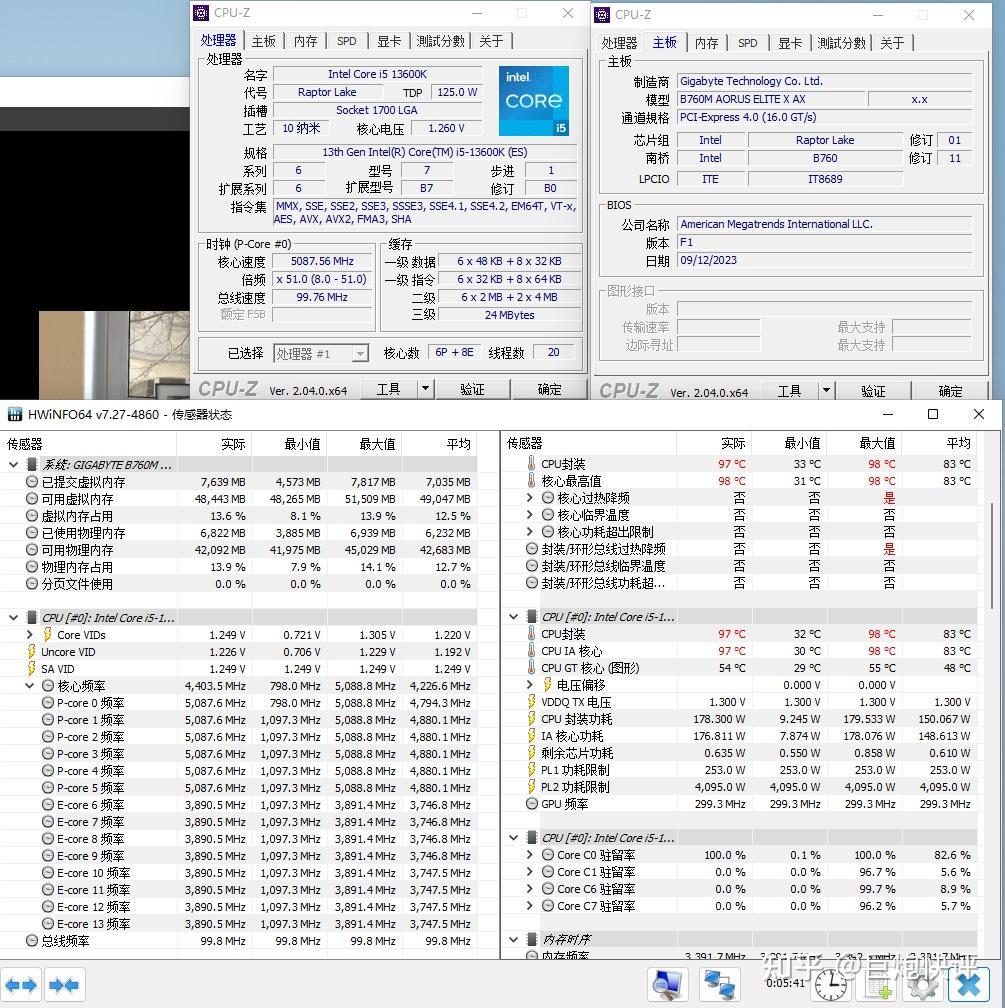Viewport: 1005px width, 1008px height.
Task: Click the 平均 column header in right panel
Action: click(939, 443)
